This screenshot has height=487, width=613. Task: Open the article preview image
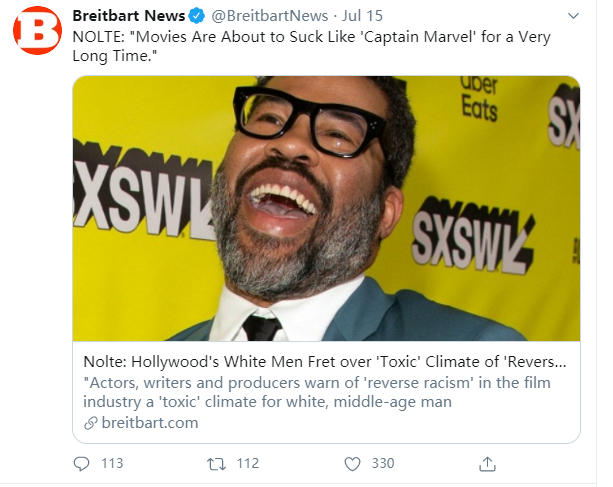[x=326, y=208]
